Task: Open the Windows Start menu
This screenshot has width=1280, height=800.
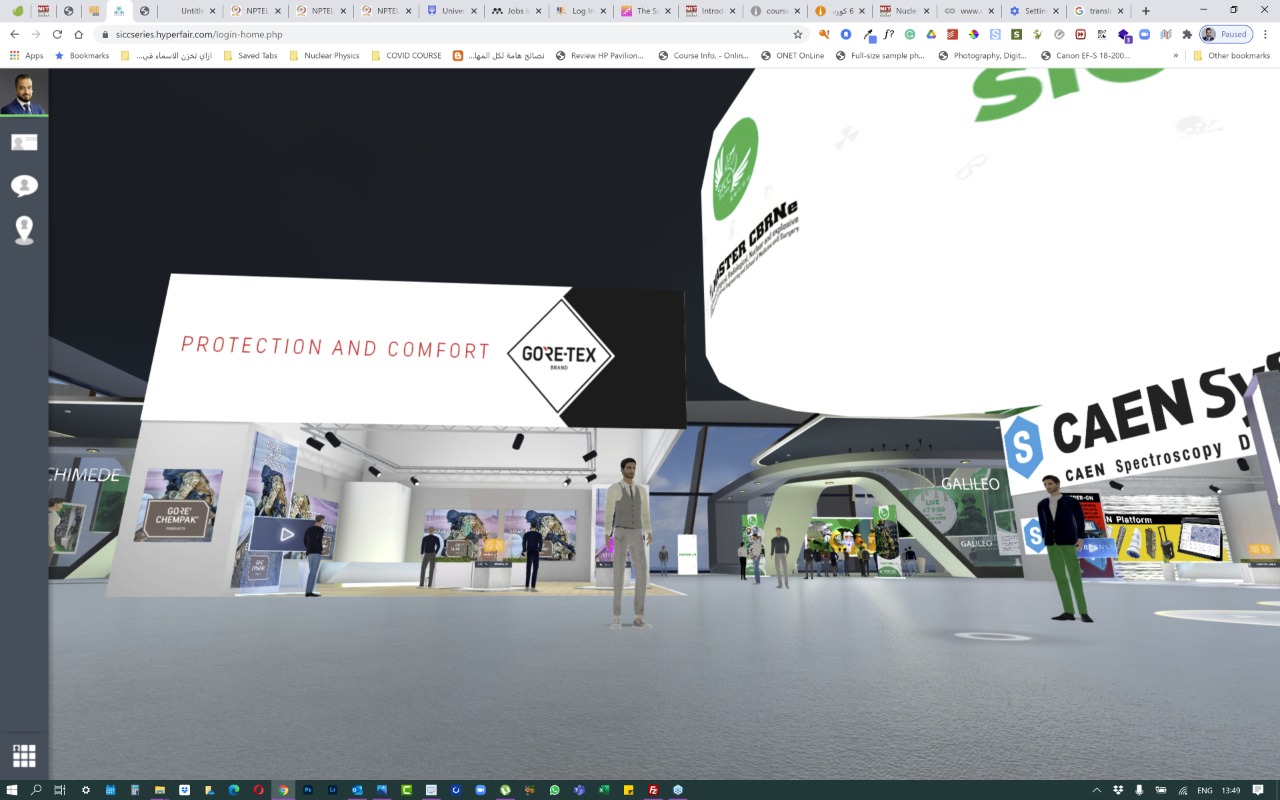Action: point(11,790)
